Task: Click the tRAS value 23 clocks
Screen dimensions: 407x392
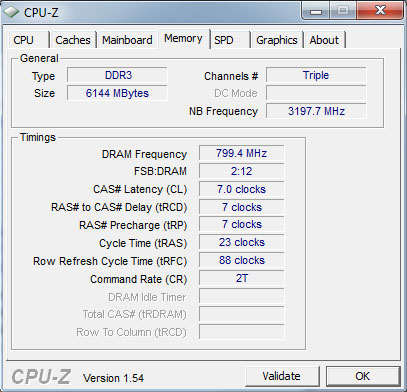Action: [242, 242]
